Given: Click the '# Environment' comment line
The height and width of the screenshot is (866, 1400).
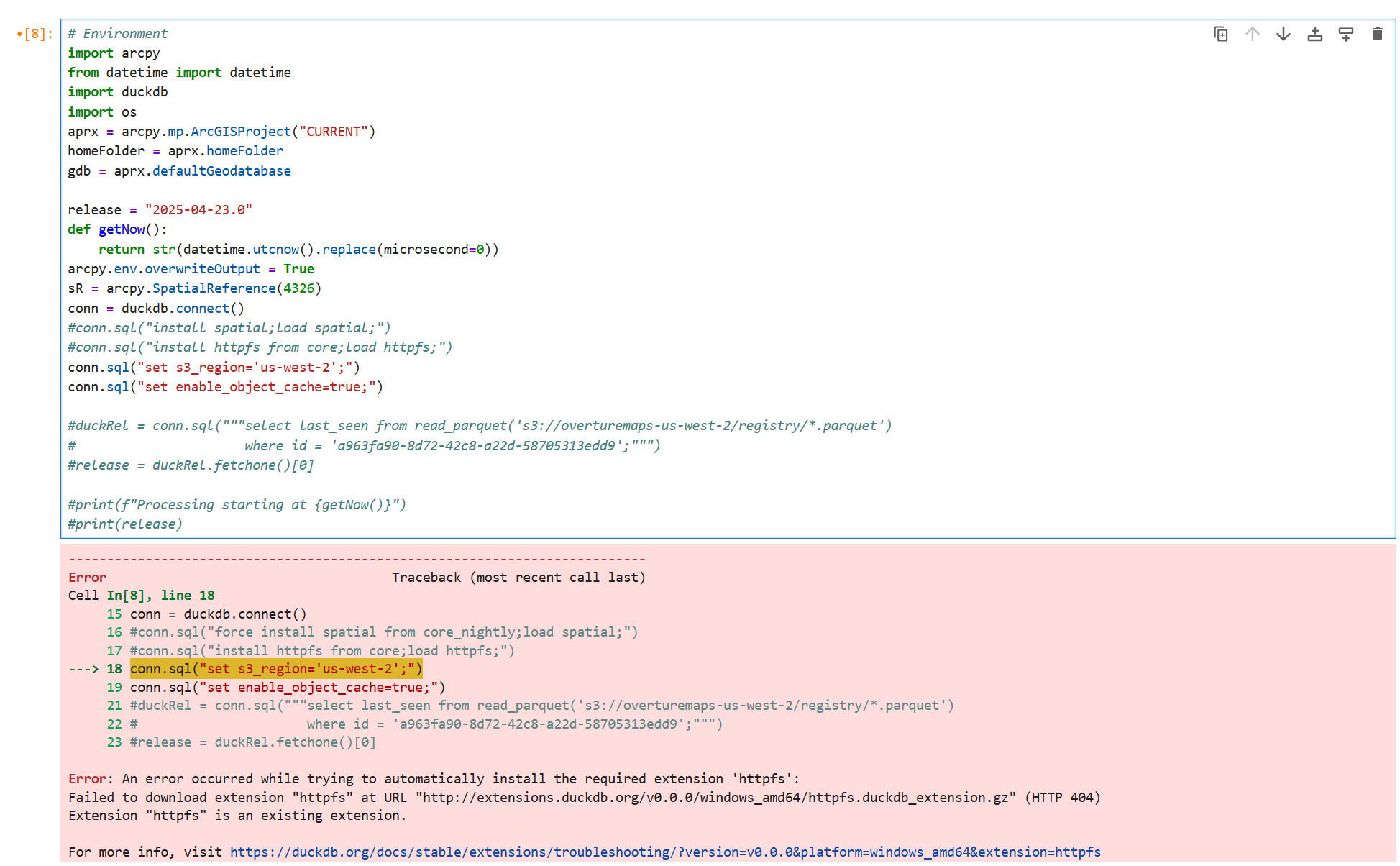Looking at the screenshot, I should (117, 33).
